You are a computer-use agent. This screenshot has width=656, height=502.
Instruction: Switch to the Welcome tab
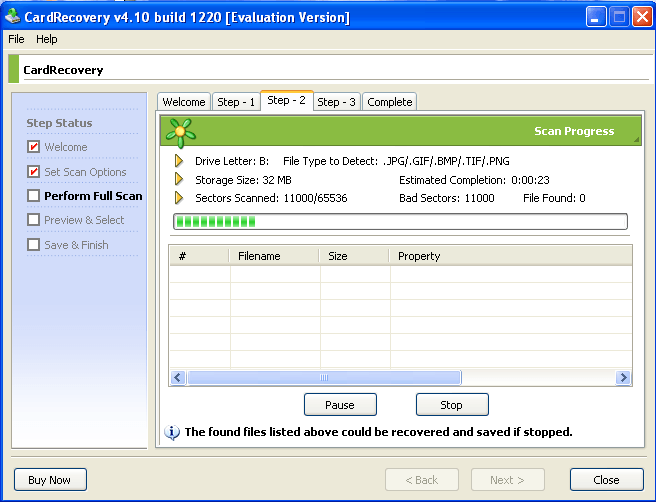click(184, 102)
